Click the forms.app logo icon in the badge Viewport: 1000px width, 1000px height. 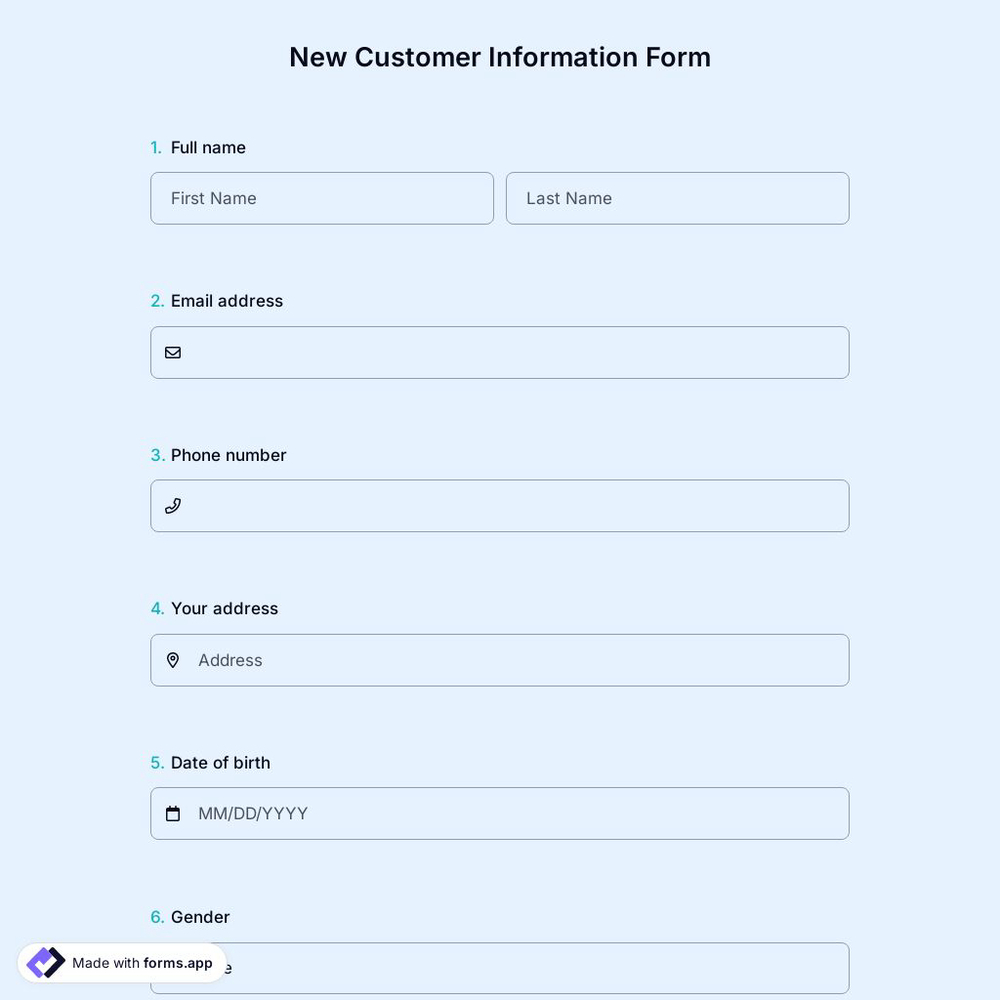click(44, 961)
